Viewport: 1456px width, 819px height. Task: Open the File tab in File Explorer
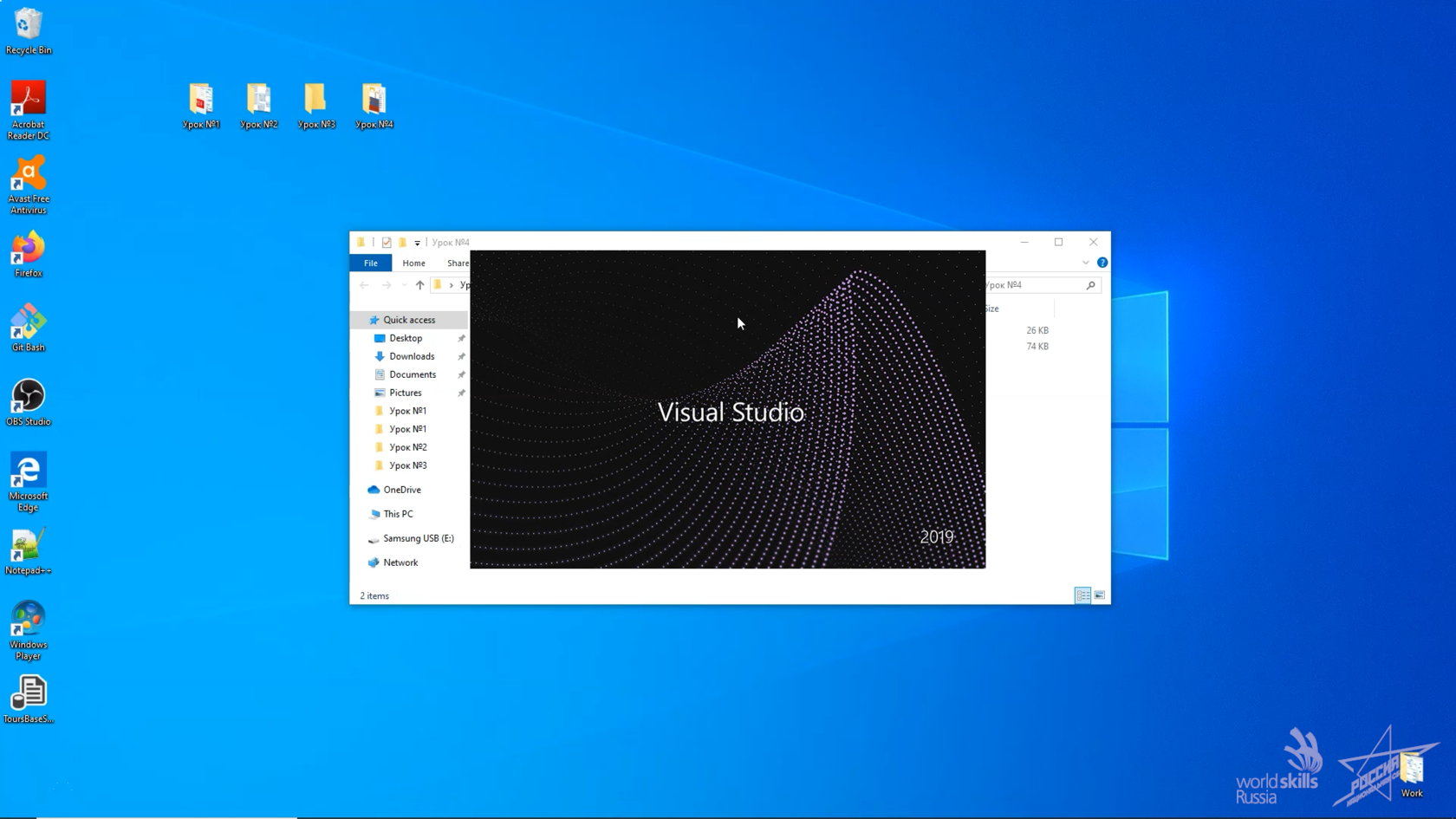(x=371, y=263)
